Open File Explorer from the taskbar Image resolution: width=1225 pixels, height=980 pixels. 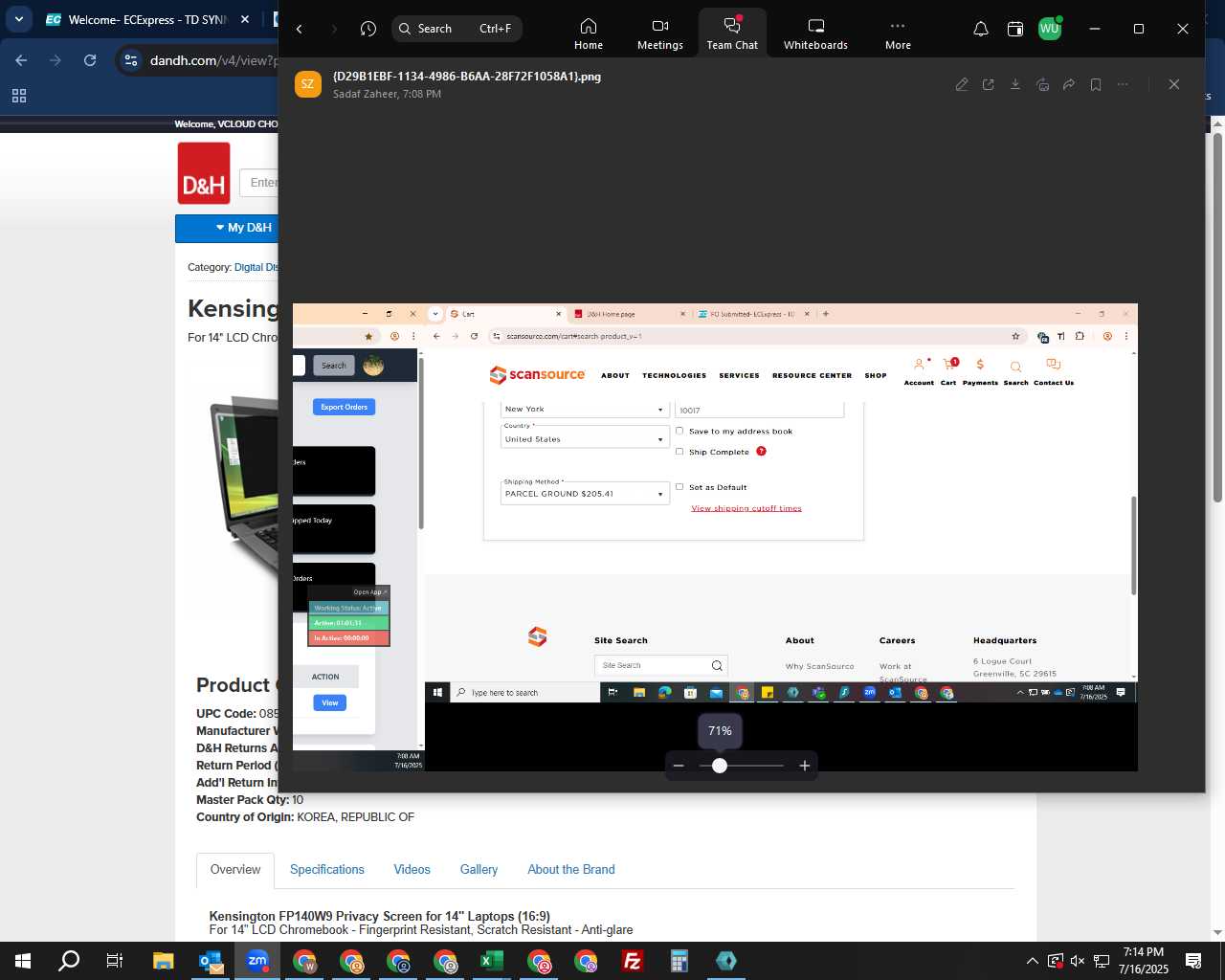[164, 961]
